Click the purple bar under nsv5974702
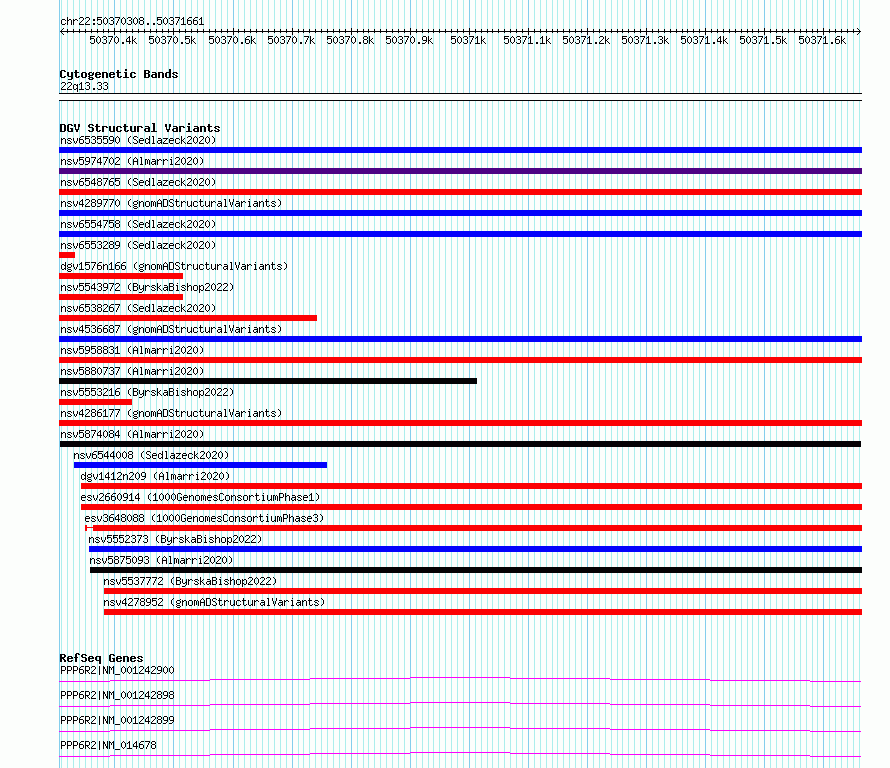The height and width of the screenshot is (768, 890). 460,171
